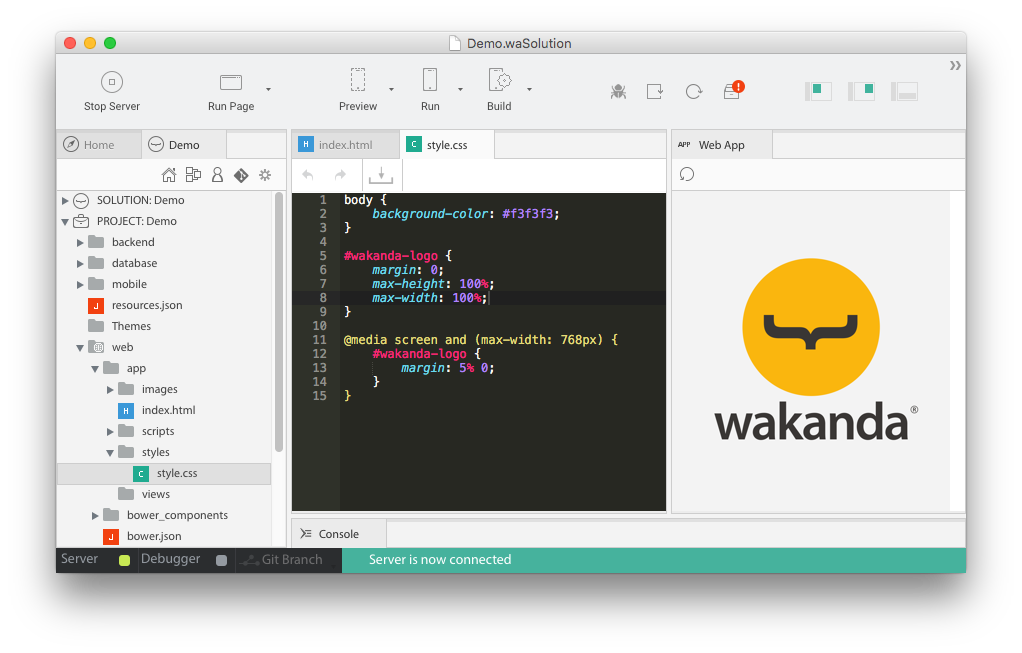Select style.css in the file tree

coord(164,474)
